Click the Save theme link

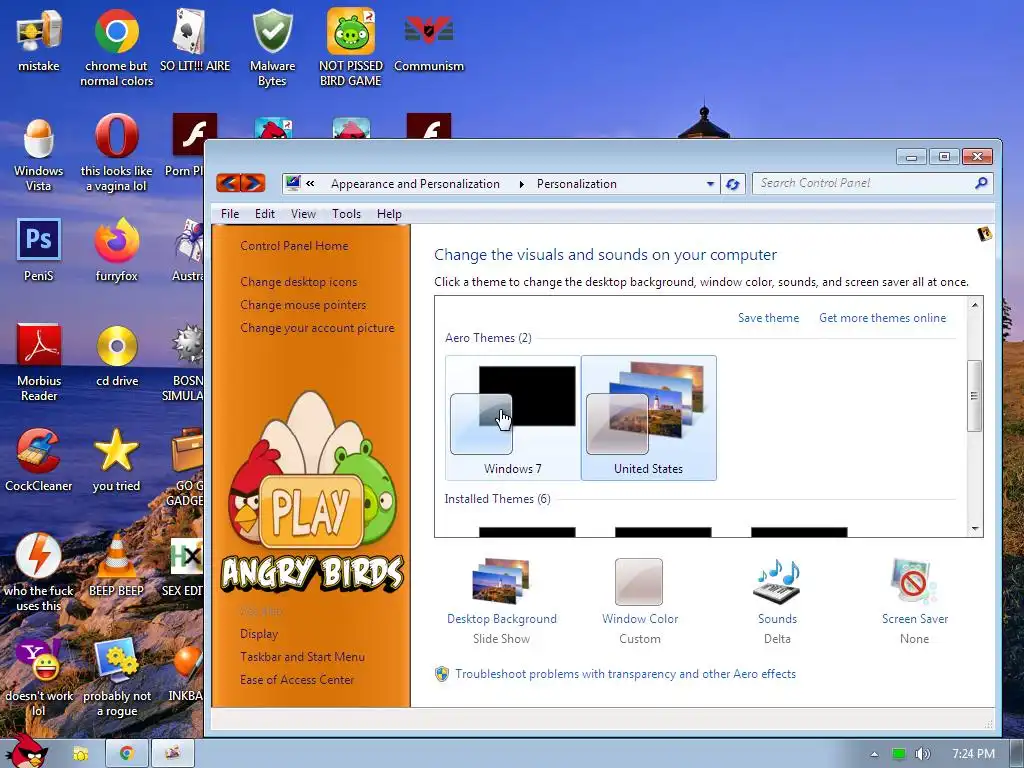click(x=768, y=317)
